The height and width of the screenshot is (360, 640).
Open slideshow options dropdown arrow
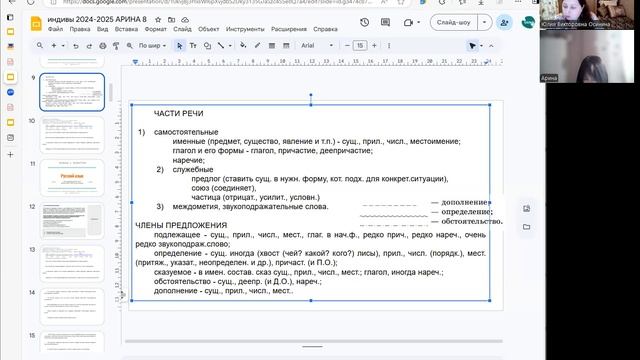click(x=484, y=22)
